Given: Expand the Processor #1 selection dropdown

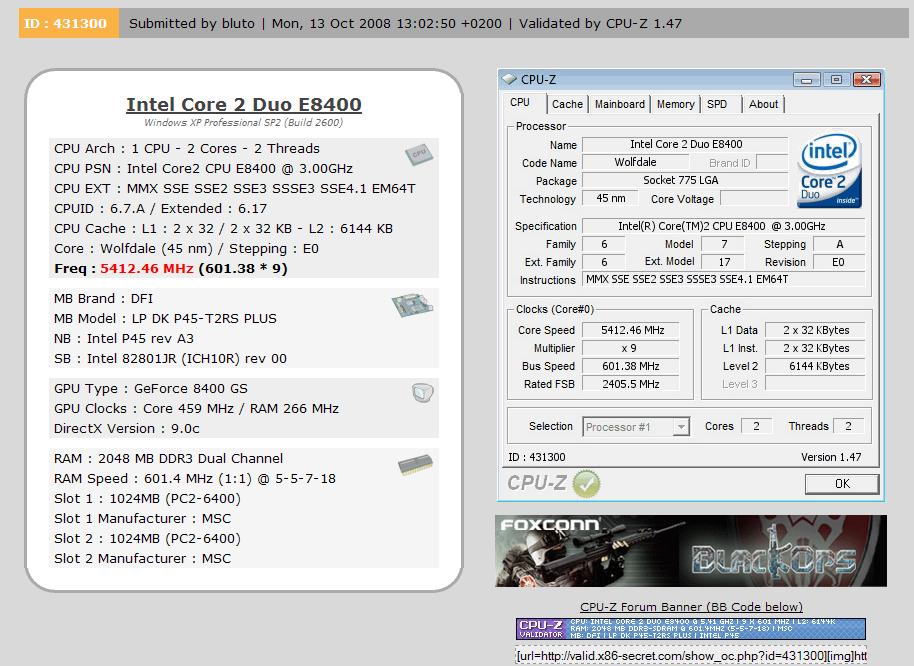Looking at the screenshot, I should (x=681, y=427).
